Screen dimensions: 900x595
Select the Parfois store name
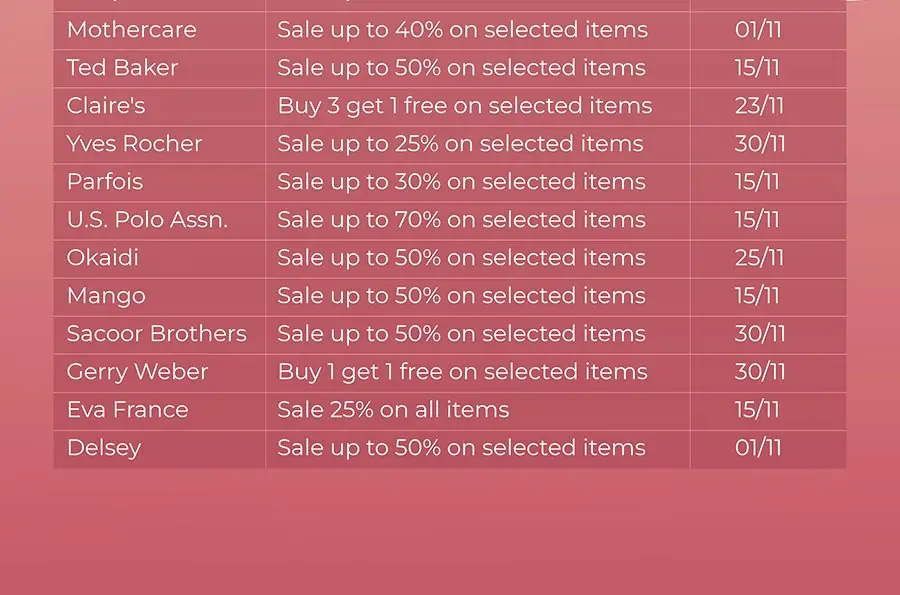[x=105, y=182]
